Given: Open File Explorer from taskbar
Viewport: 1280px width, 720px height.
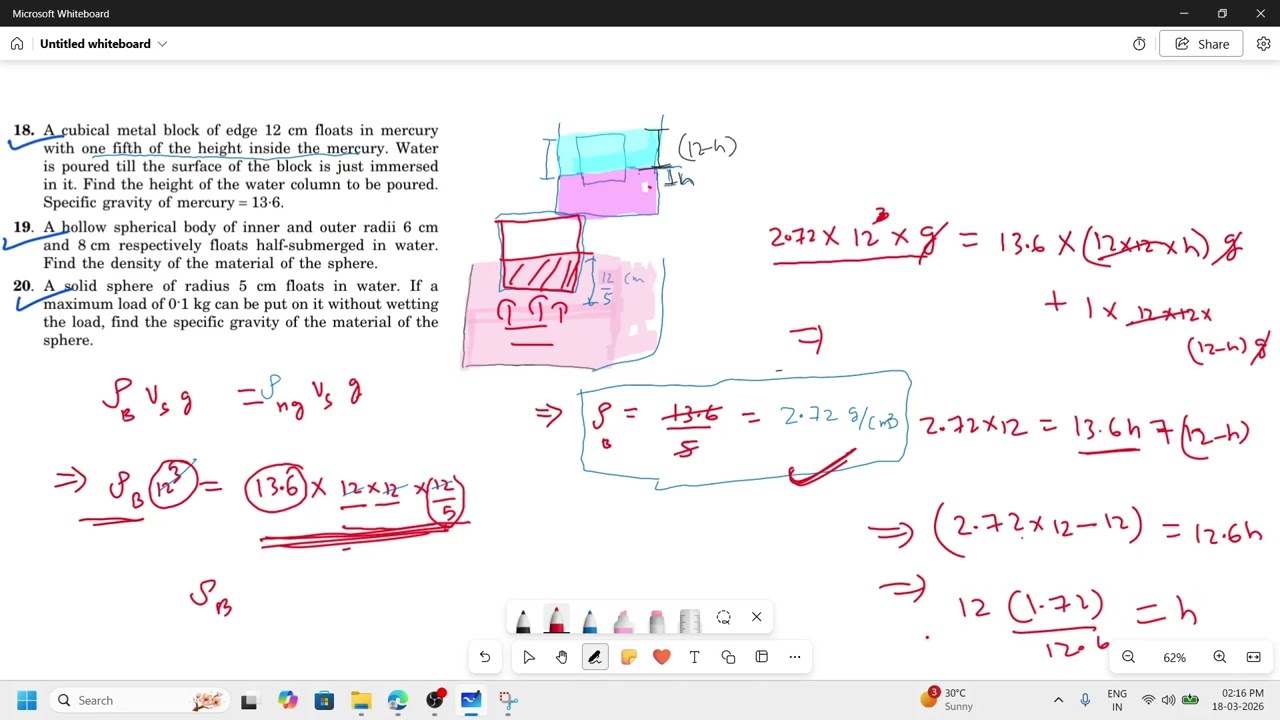Looking at the screenshot, I should point(361,700).
